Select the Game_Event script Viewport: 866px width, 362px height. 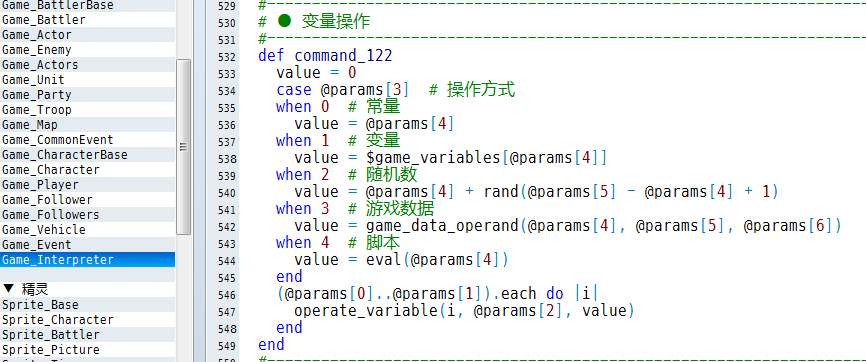coord(87,244)
